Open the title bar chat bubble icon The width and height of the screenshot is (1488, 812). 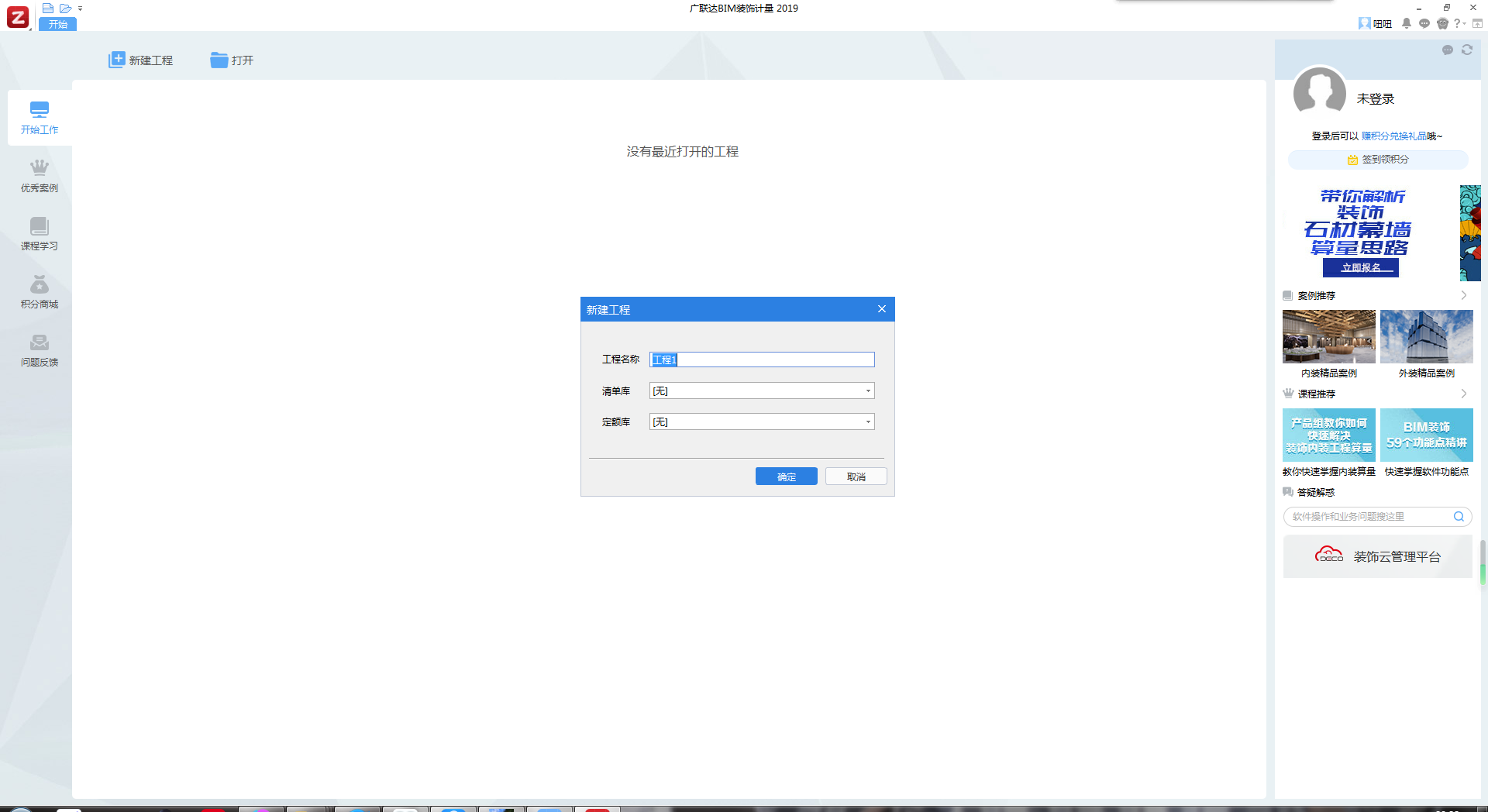click(x=1424, y=23)
